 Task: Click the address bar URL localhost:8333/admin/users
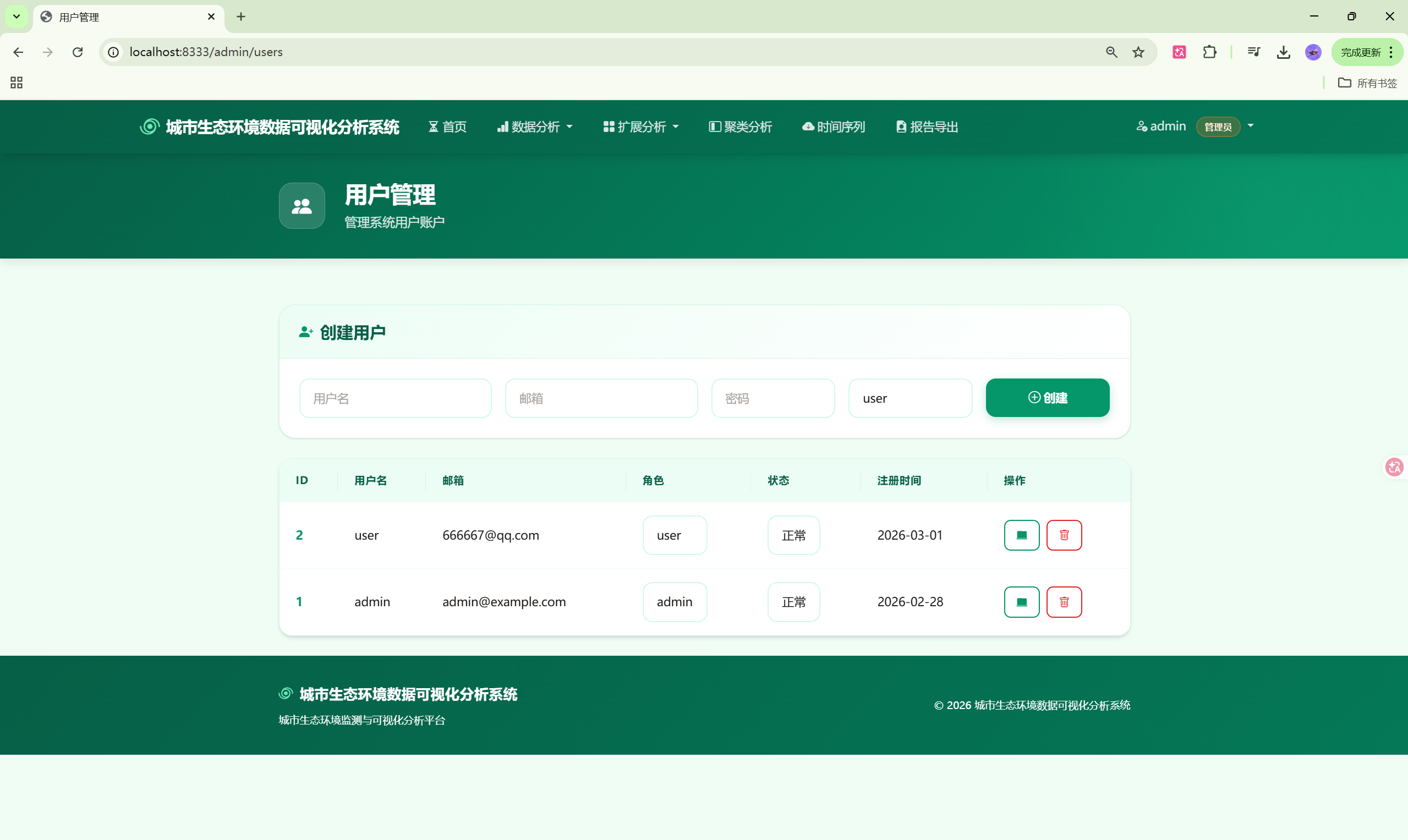click(206, 52)
